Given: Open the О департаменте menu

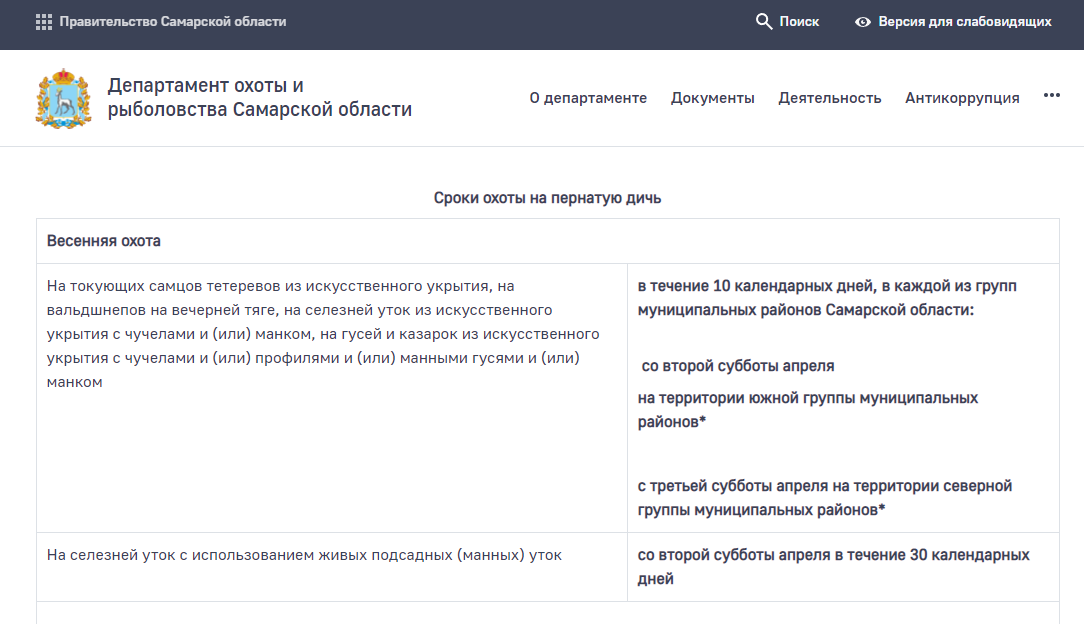Looking at the screenshot, I should 588,98.
